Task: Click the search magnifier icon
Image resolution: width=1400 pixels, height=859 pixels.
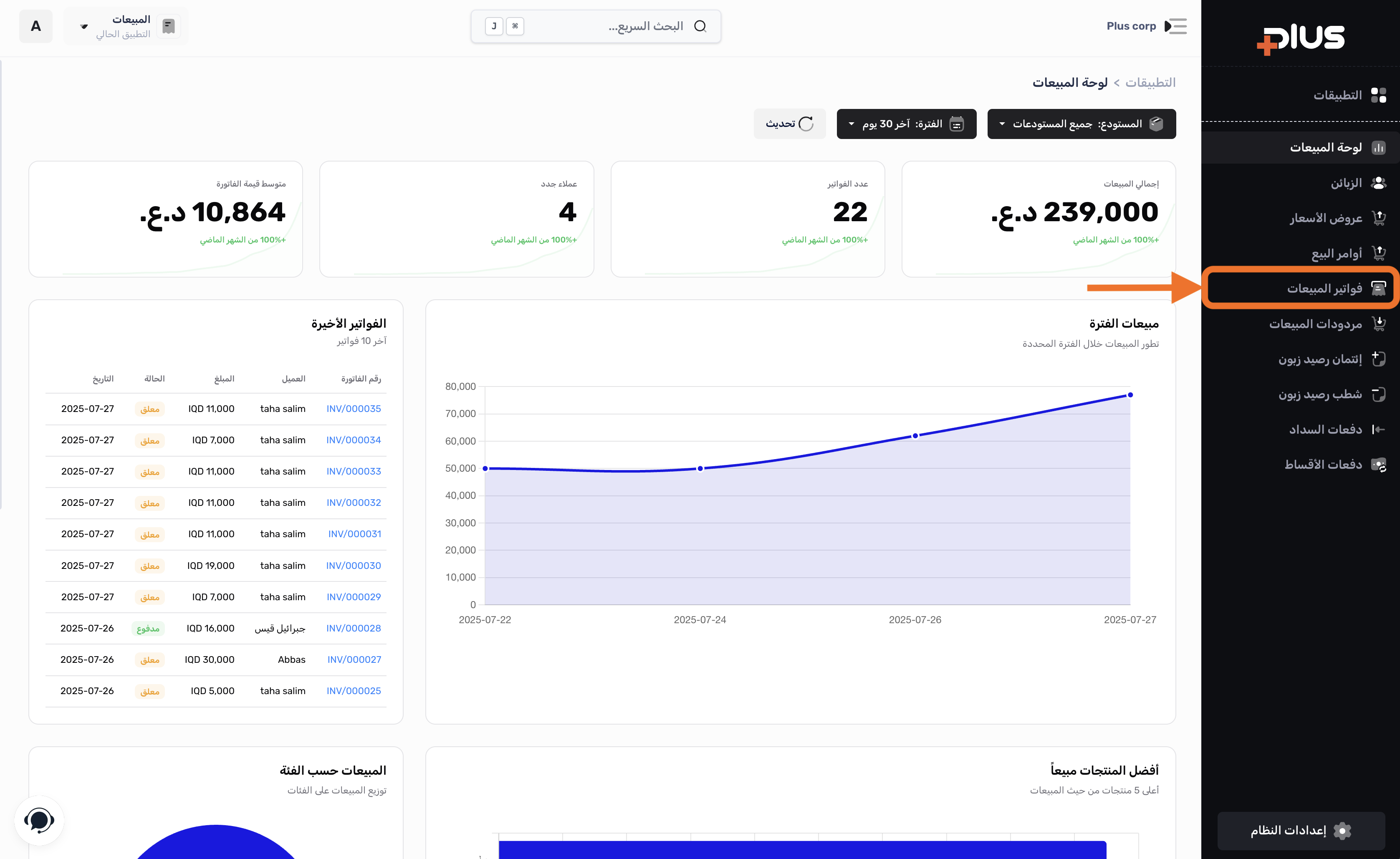Action: coord(700,26)
